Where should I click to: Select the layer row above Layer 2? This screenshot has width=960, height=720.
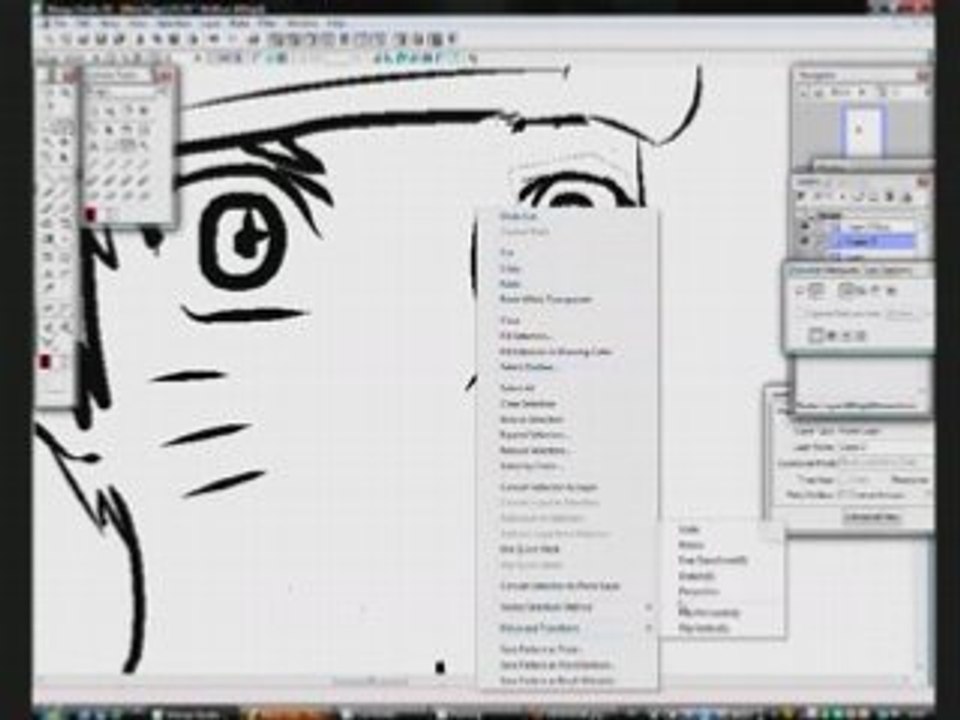pyautogui.click(x=872, y=227)
